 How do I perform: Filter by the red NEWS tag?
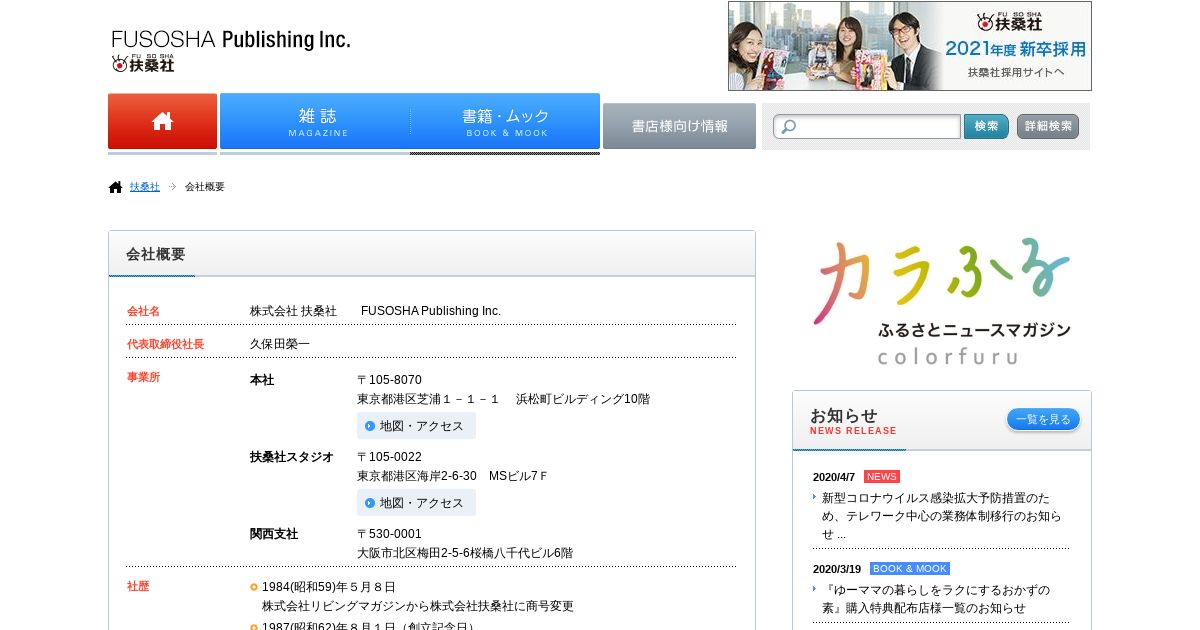(x=882, y=477)
